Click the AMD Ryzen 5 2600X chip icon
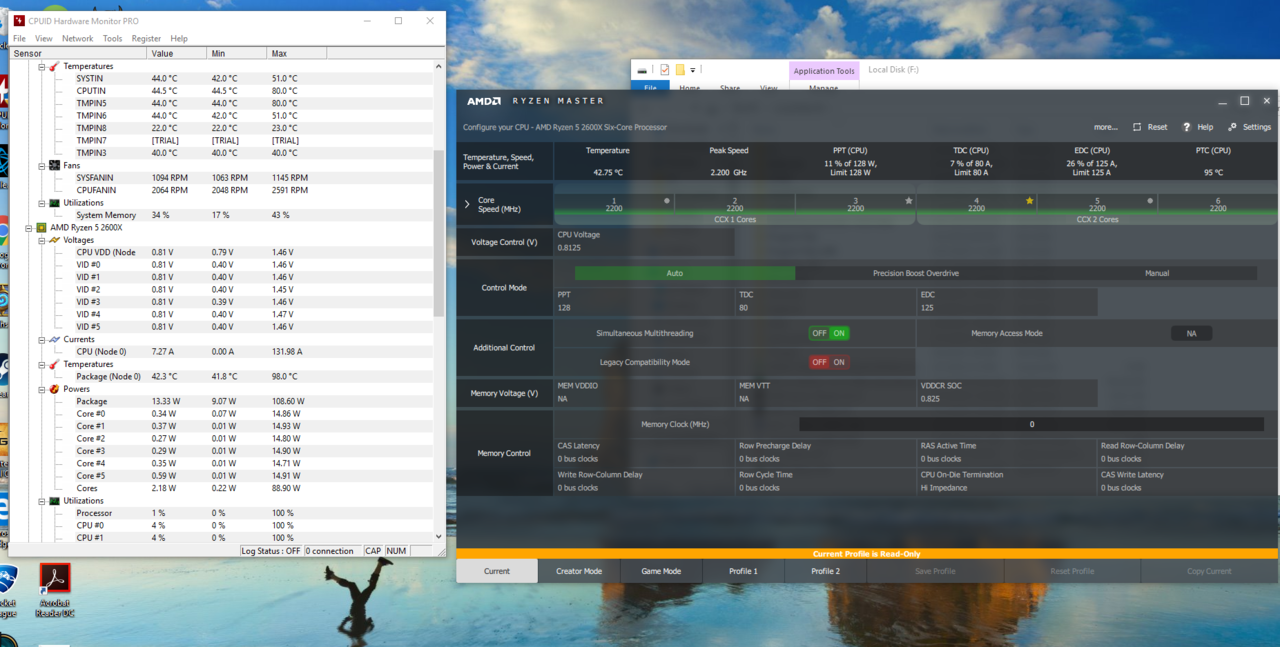The width and height of the screenshot is (1280, 647). pyautogui.click(x=42, y=228)
